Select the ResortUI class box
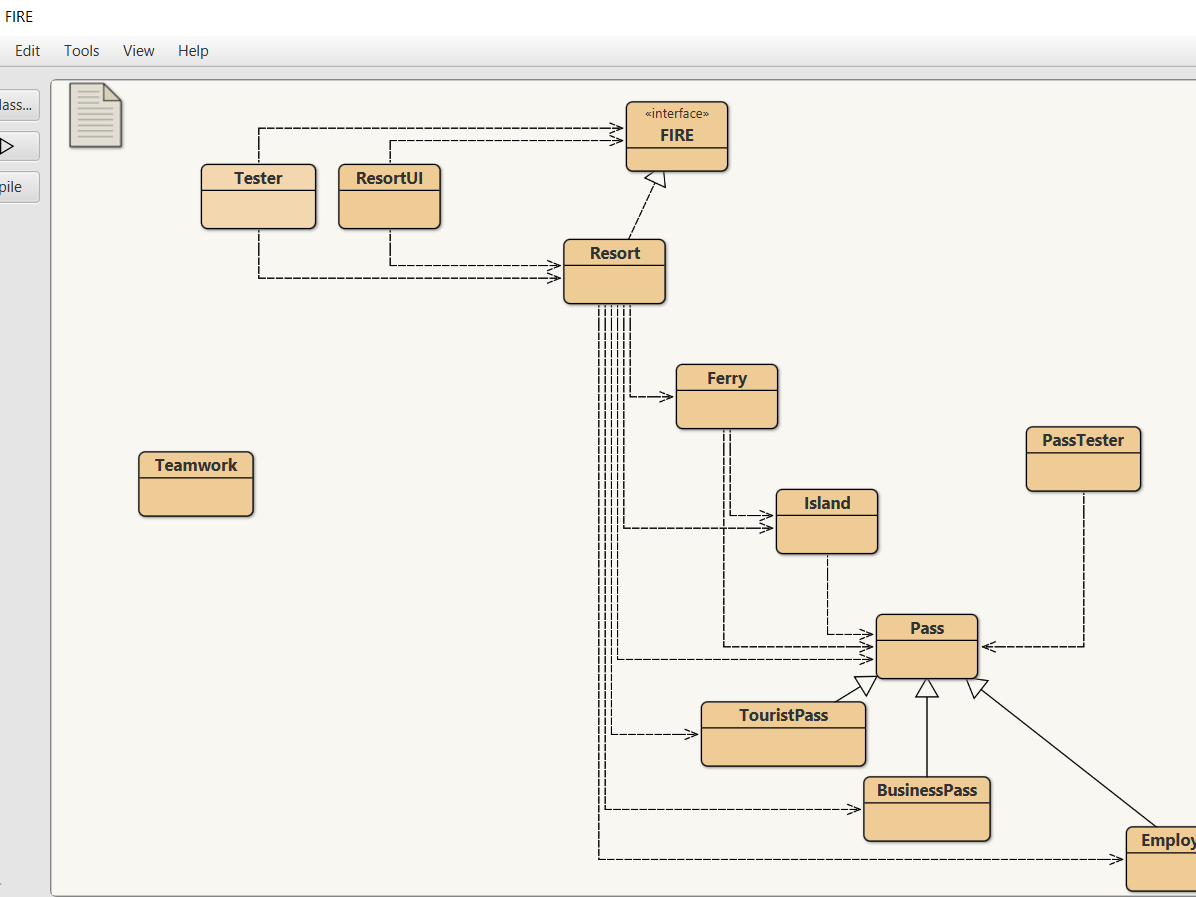This screenshot has height=897, width=1196. click(389, 196)
